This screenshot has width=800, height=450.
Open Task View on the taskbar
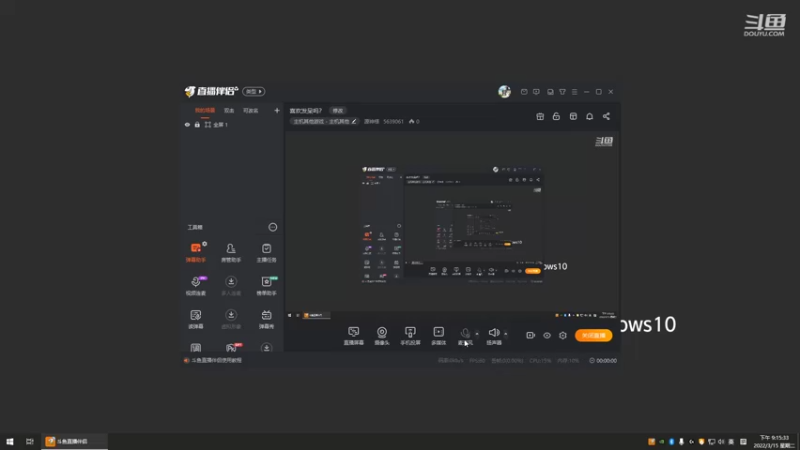coord(30,441)
